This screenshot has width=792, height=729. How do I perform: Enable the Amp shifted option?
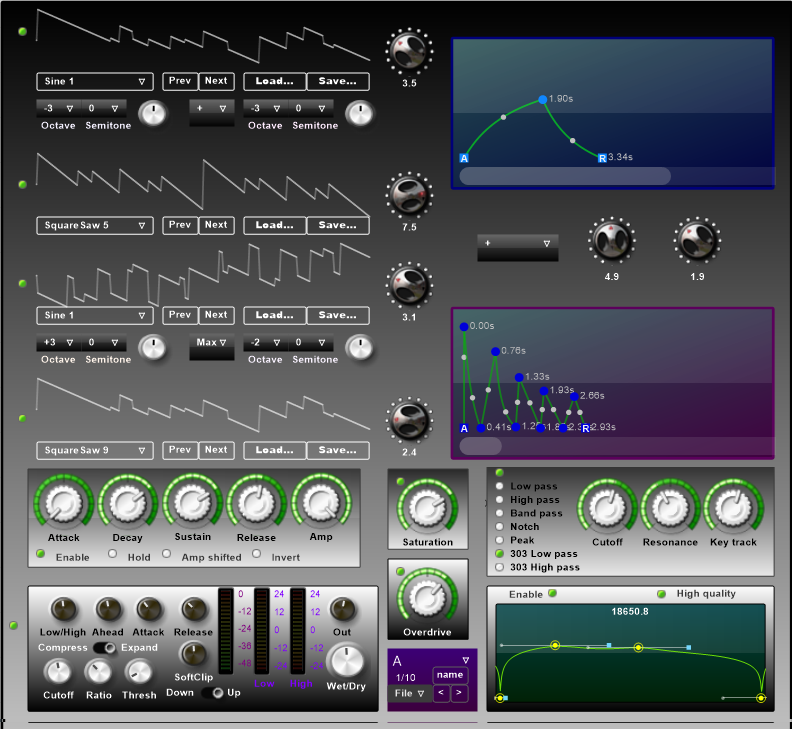(x=167, y=554)
